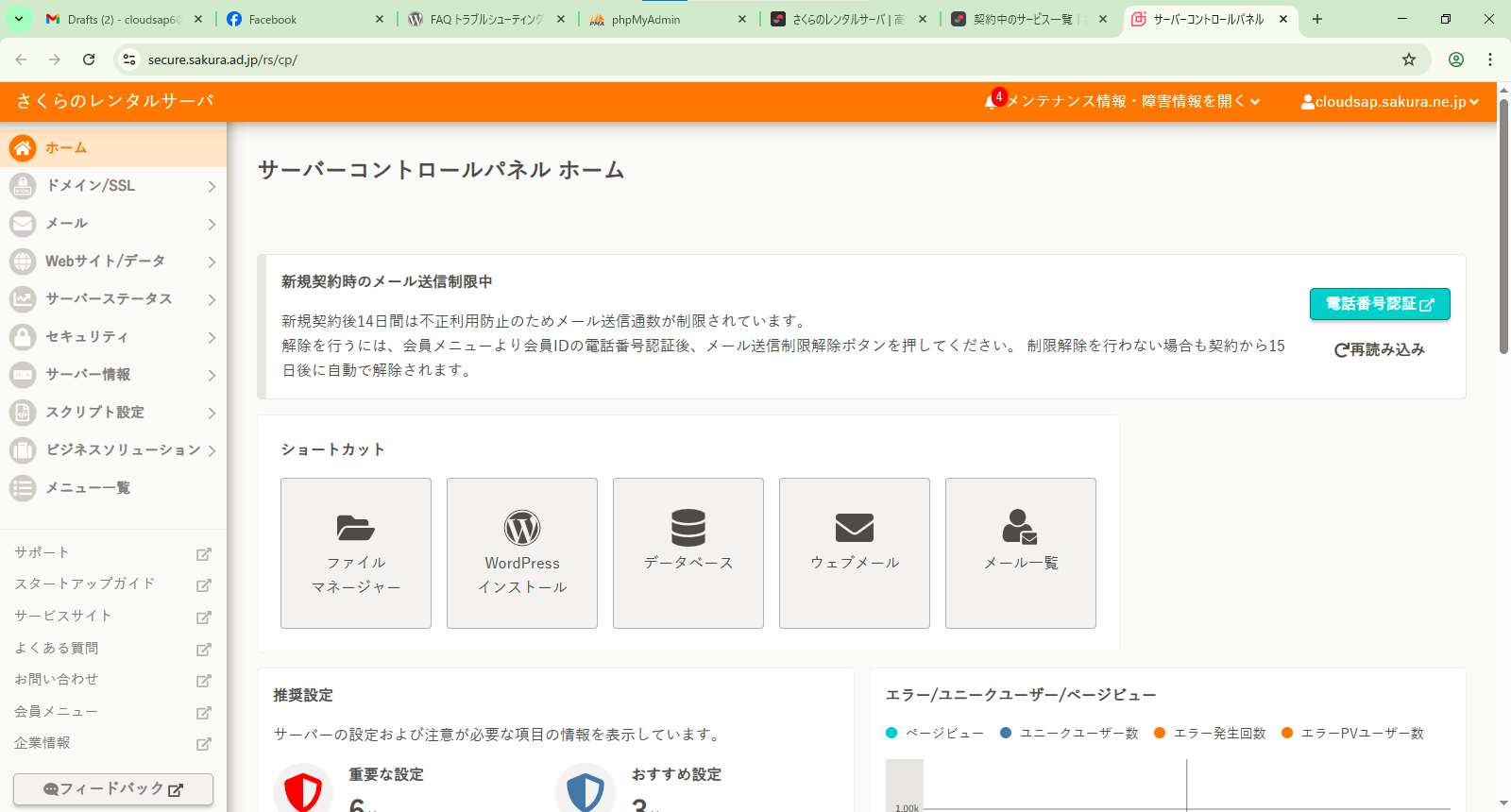Click the ビジネスソリューション sidebar icon
The image size is (1511, 812).
23,450
